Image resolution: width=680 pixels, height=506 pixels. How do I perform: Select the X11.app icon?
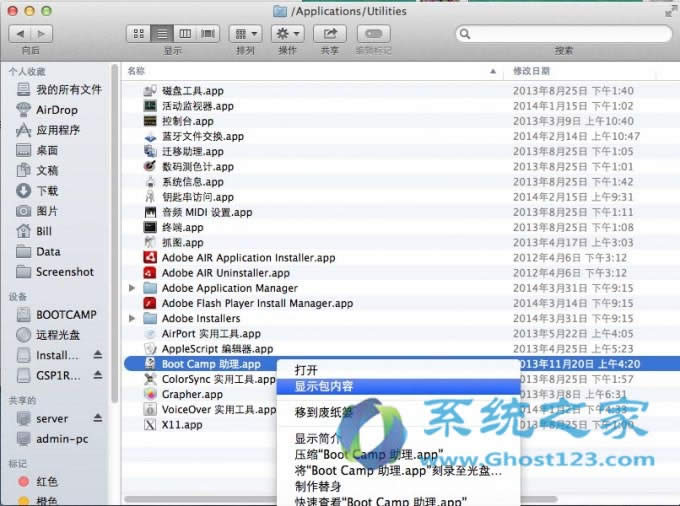pos(150,424)
